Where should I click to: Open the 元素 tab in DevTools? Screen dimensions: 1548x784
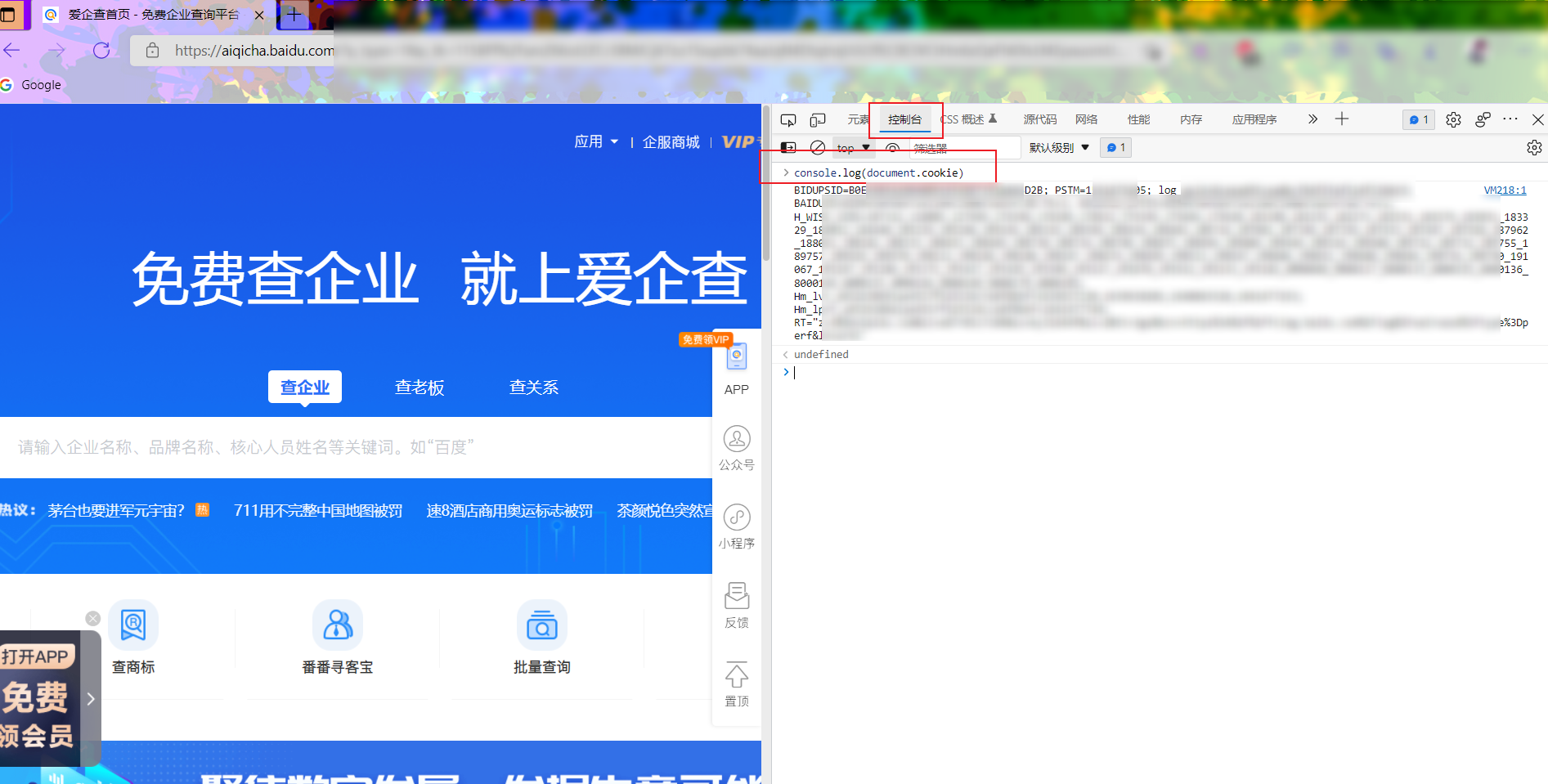click(858, 119)
